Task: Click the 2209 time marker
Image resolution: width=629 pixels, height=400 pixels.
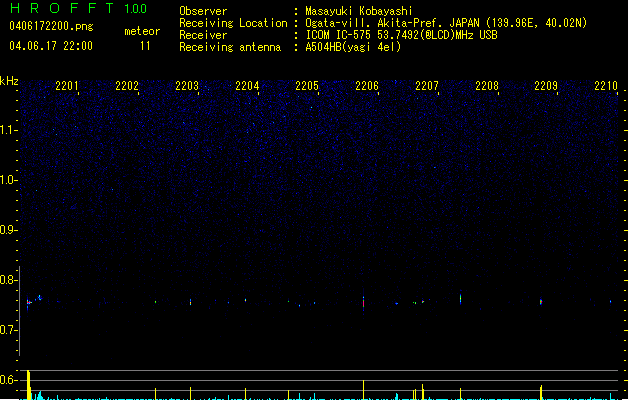Action: point(546,86)
